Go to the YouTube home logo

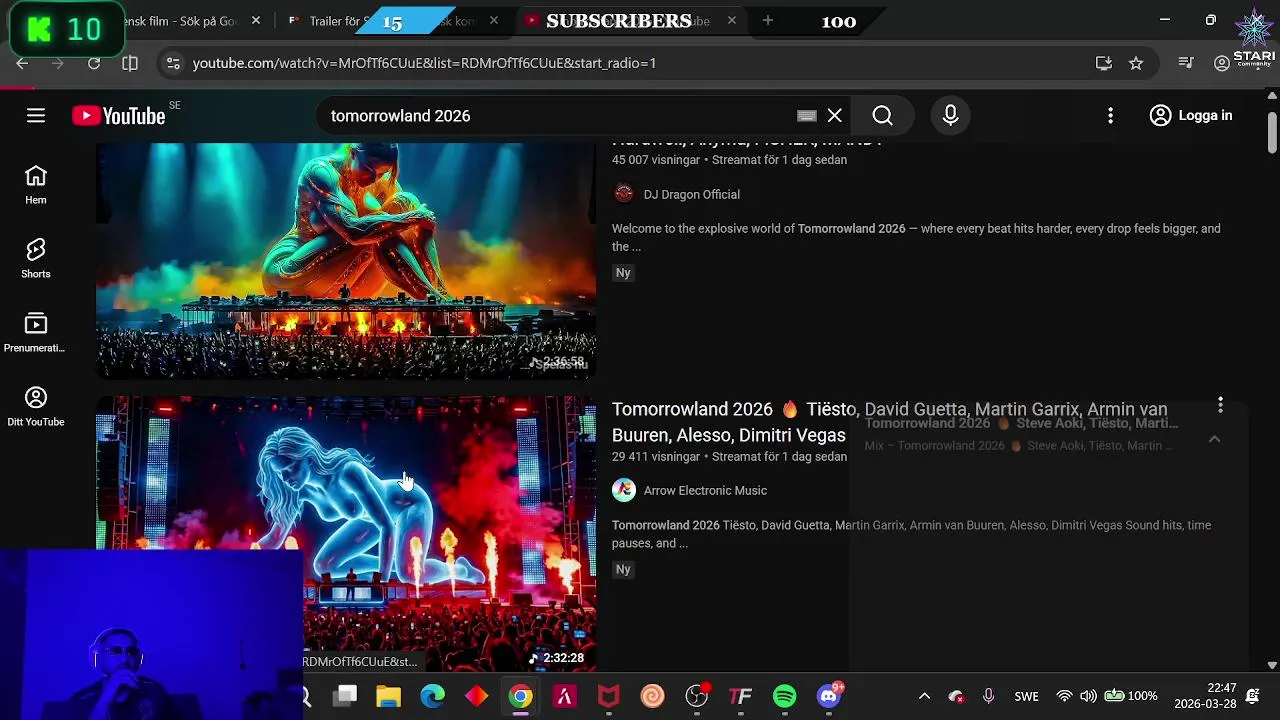tap(119, 116)
